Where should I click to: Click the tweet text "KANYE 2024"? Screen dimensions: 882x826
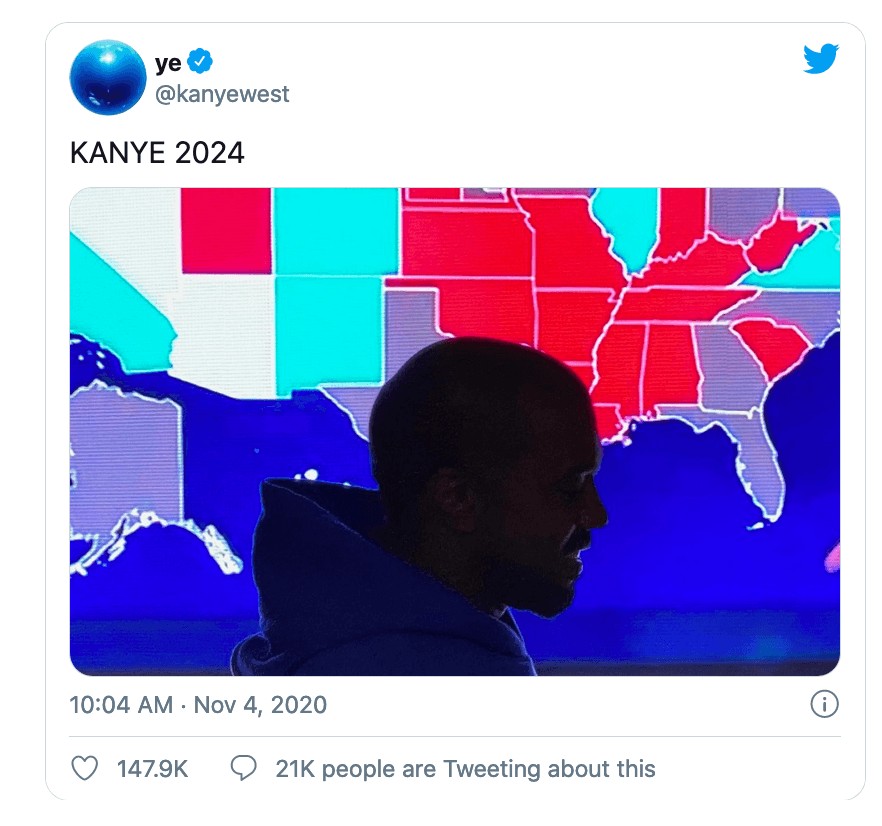[x=157, y=153]
